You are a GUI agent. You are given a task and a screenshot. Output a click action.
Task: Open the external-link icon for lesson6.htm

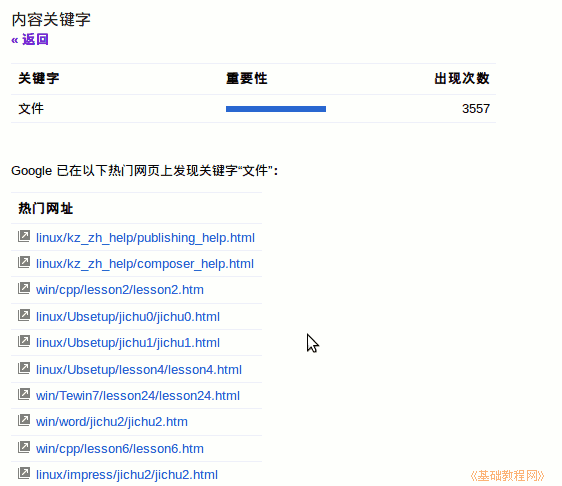coord(24,447)
